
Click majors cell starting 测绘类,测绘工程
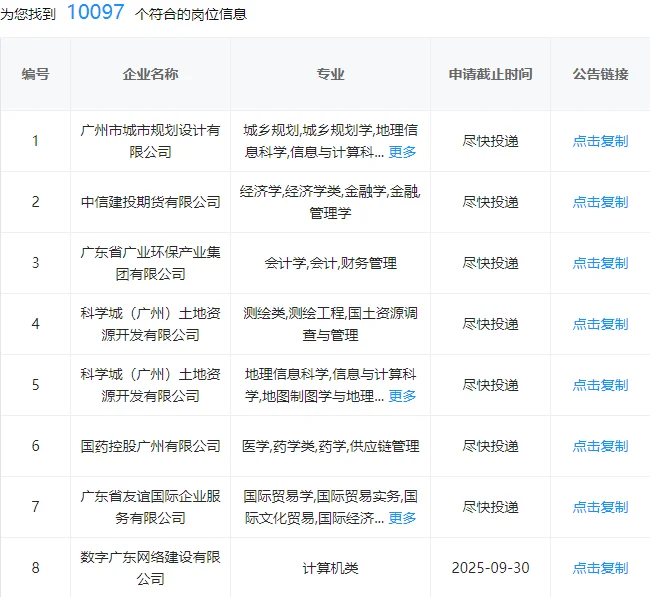coord(330,324)
